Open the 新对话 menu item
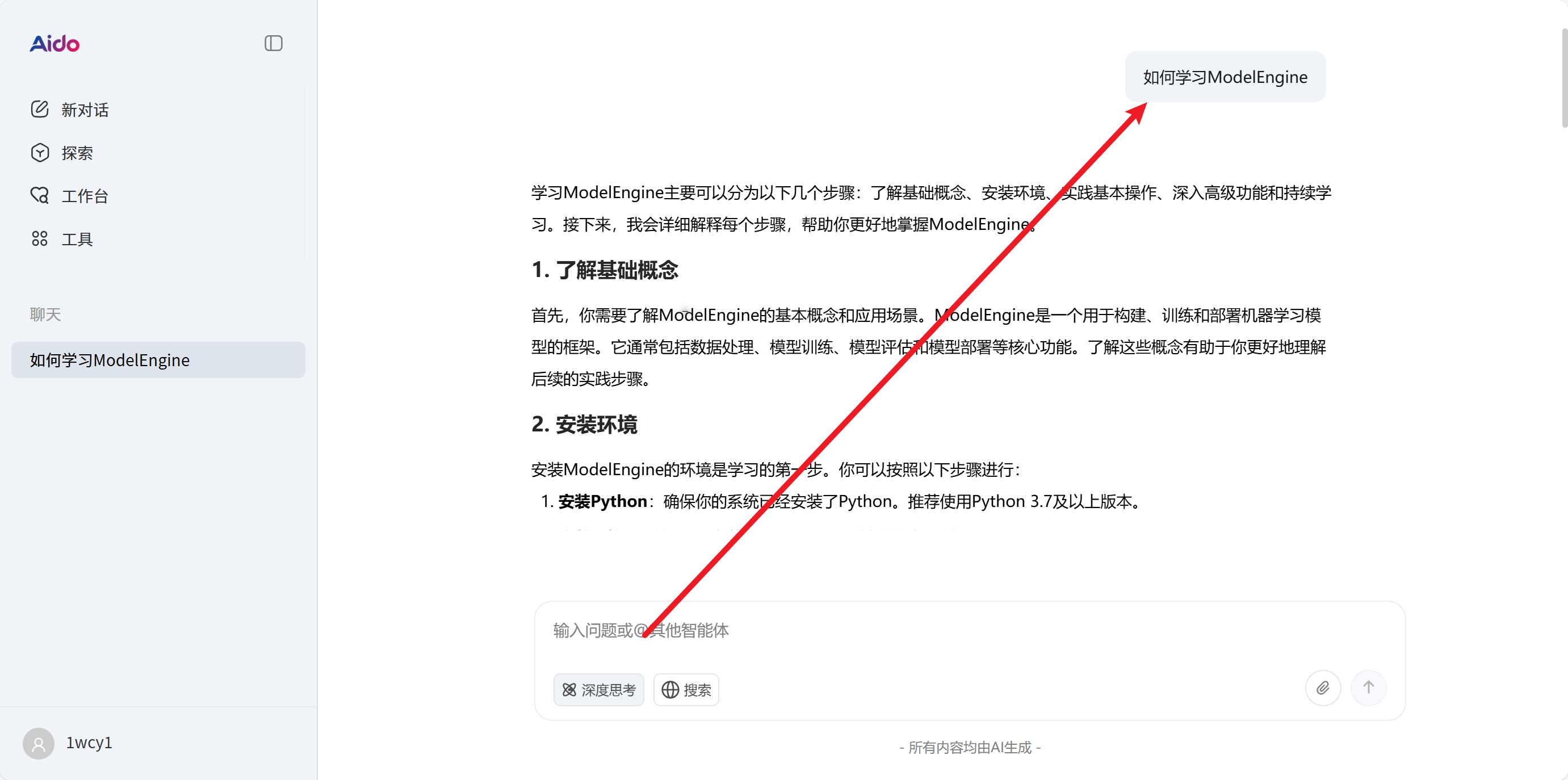The height and width of the screenshot is (780, 1568). 85,110
